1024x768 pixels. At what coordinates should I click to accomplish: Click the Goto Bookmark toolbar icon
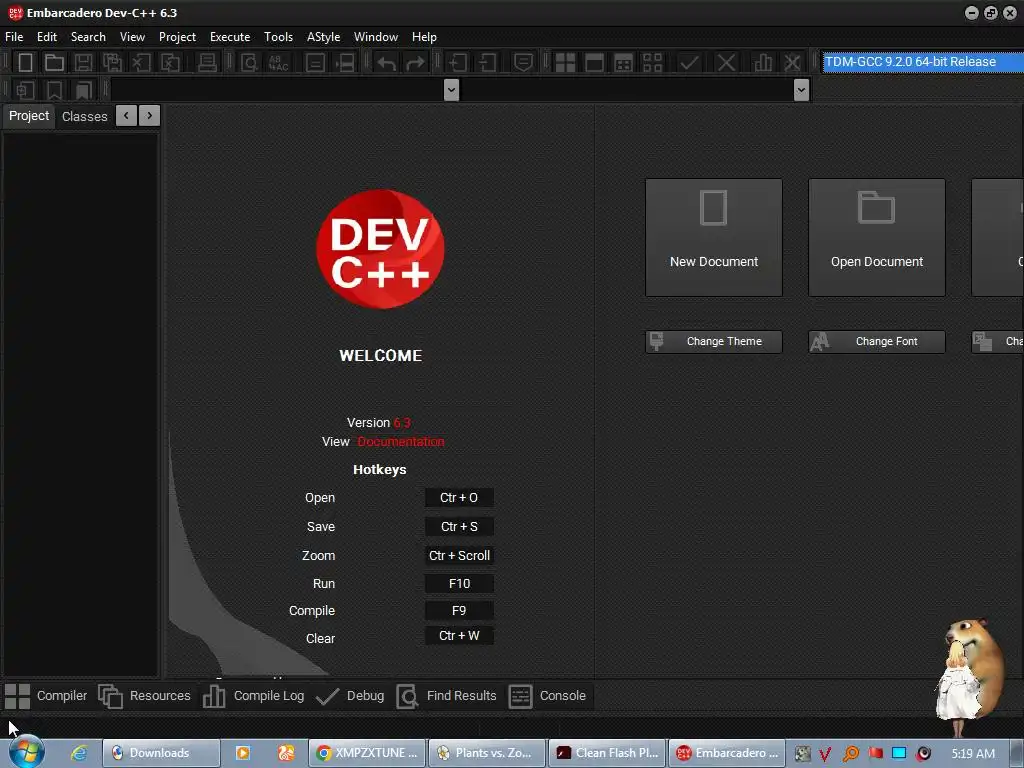click(x=84, y=90)
